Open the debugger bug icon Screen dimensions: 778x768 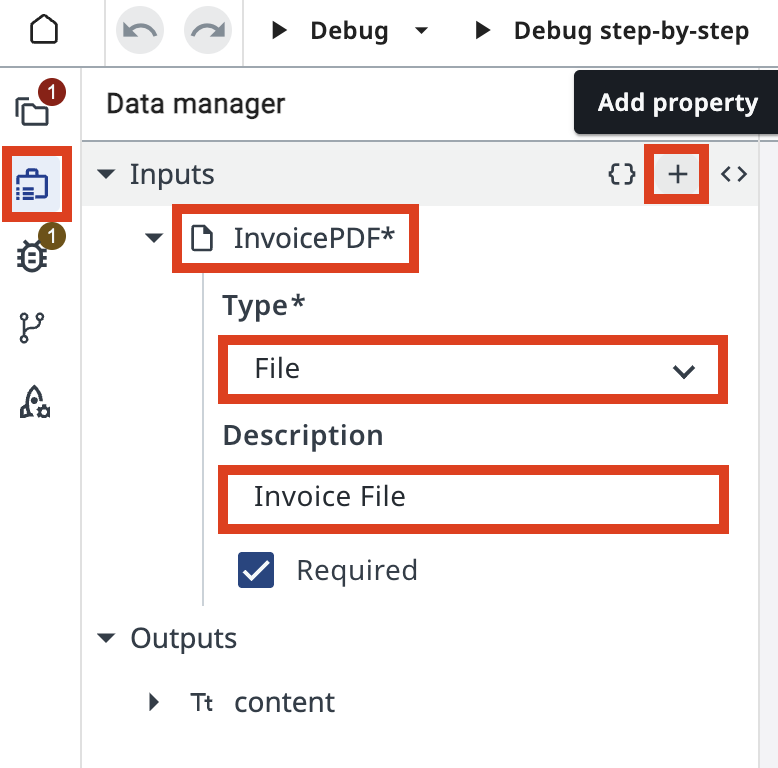pyautogui.click(x=32, y=256)
